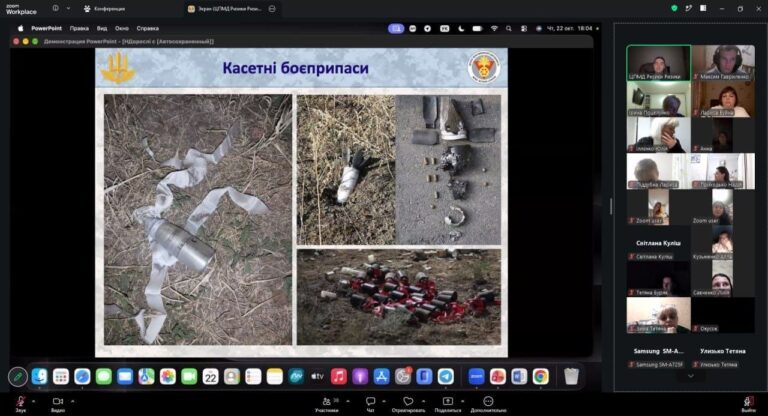The width and height of the screenshot is (768, 416).
Task: Click the ribbon submunition photo on the slide
Action: pyautogui.click(x=198, y=220)
